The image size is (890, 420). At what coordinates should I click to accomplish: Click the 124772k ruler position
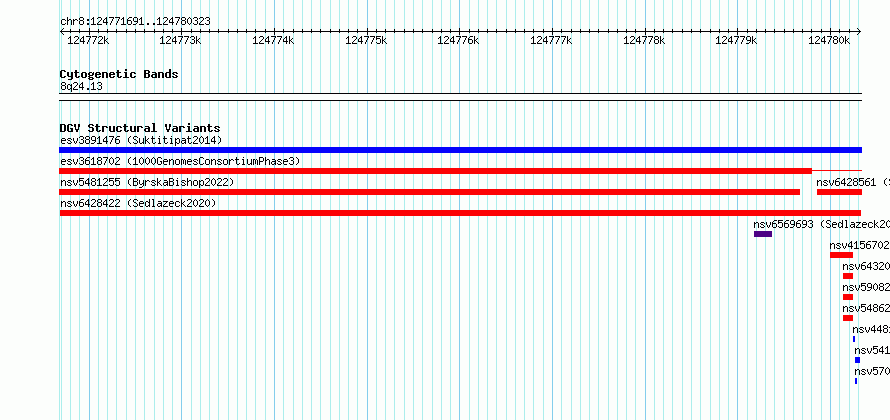tap(88, 40)
